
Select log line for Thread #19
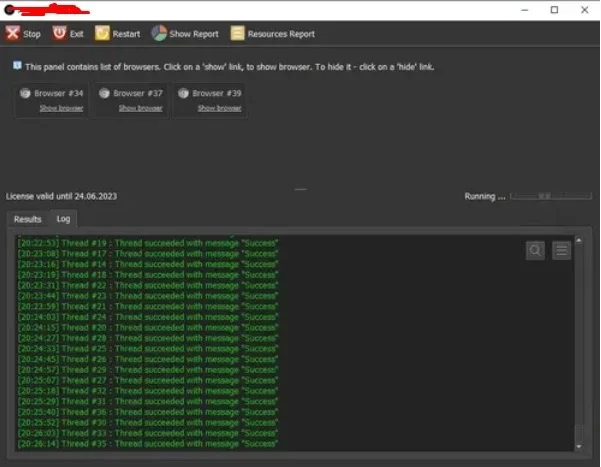[x=148, y=243]
